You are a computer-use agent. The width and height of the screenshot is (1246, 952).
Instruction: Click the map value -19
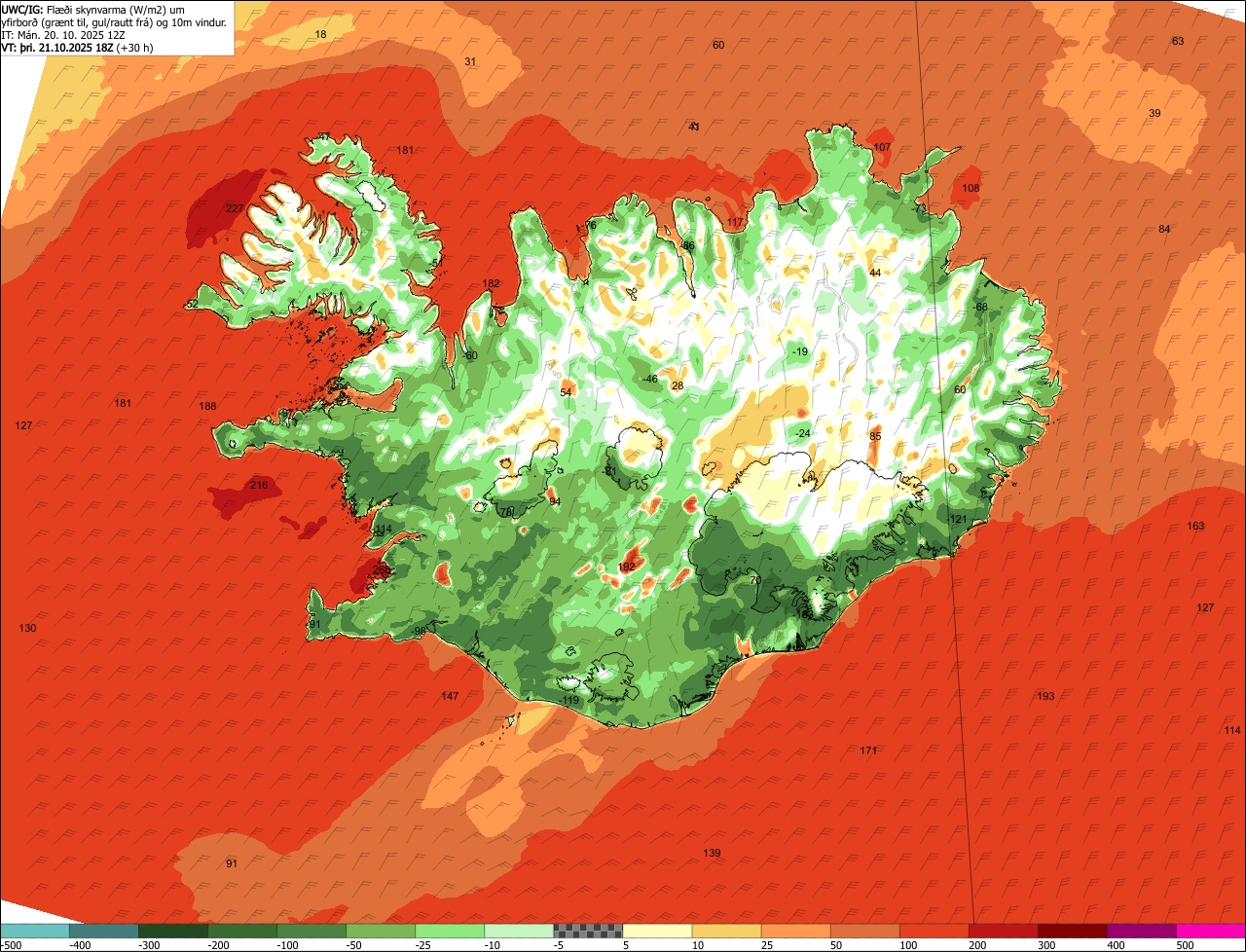pyautogui.click(x=799, y=351)
